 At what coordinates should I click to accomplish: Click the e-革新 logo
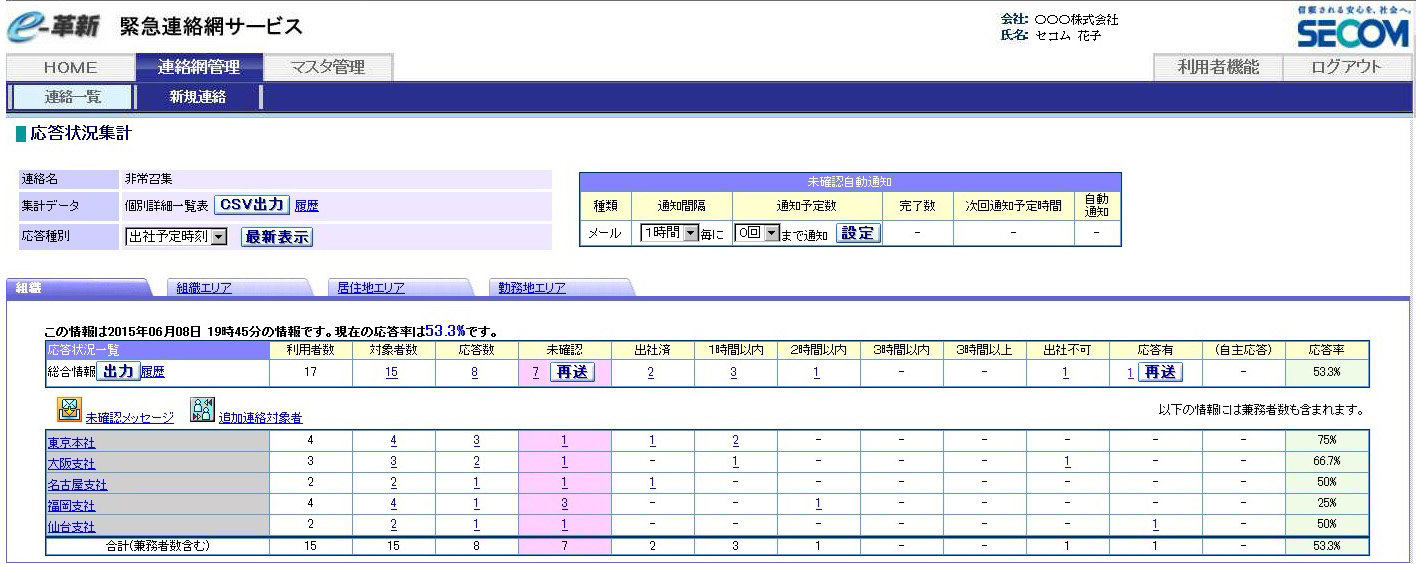(x=54, y=27)
